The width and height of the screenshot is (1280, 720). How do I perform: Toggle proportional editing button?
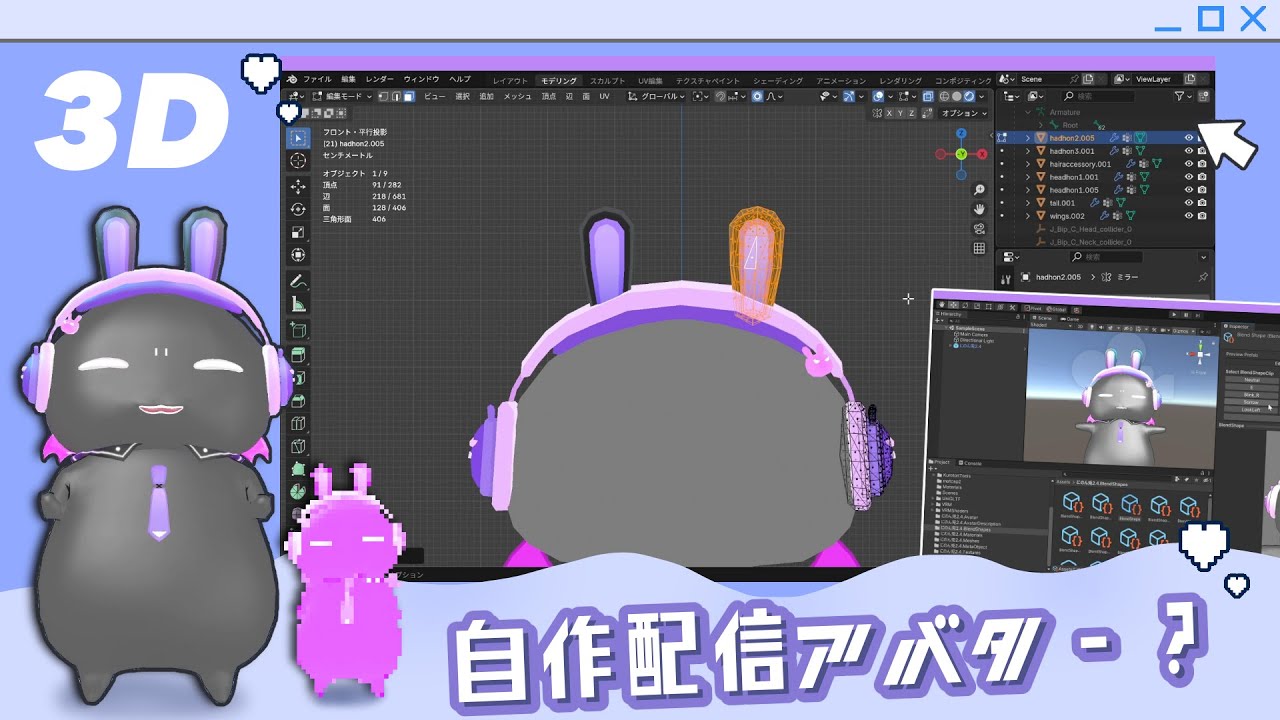[758, 97]
